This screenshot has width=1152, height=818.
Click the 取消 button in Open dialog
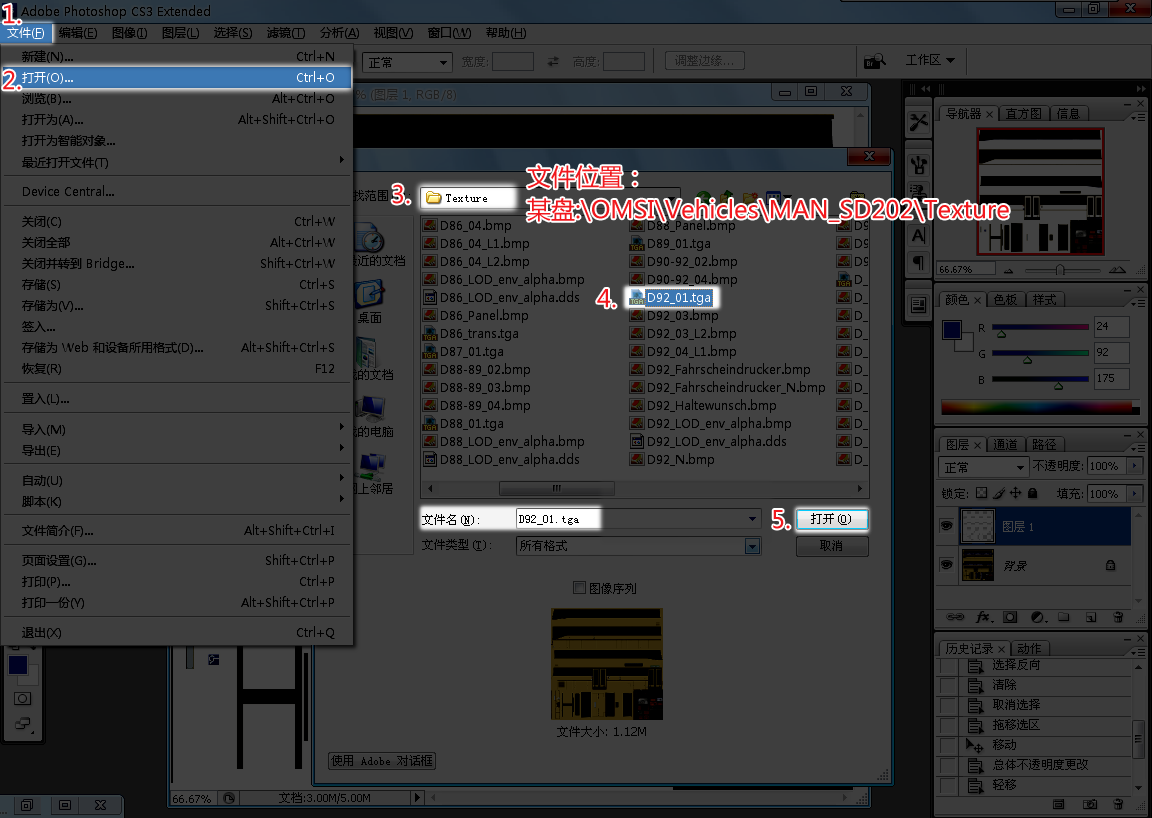[x=832, y=546]
